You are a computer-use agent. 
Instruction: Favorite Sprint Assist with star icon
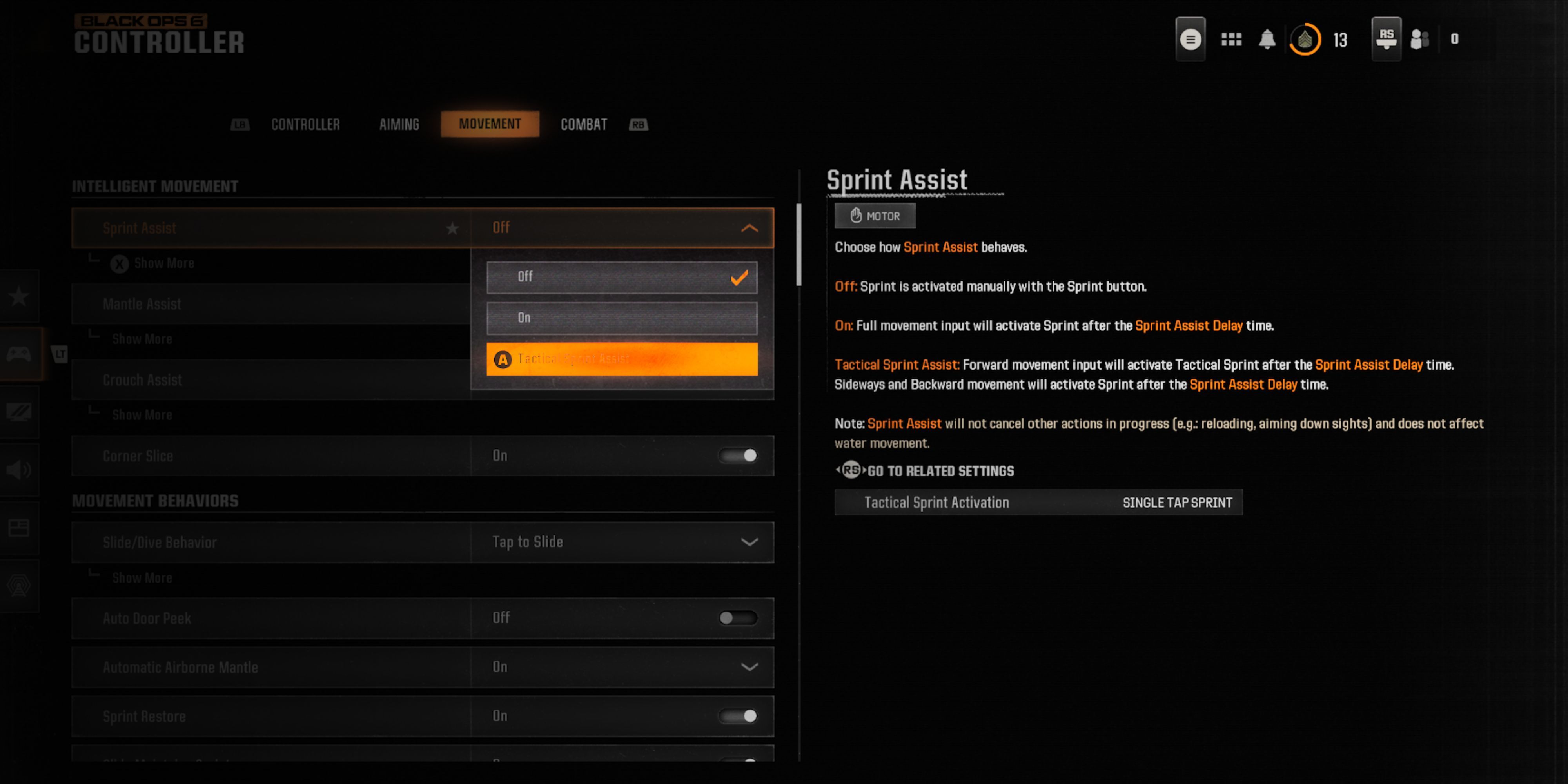452,228
